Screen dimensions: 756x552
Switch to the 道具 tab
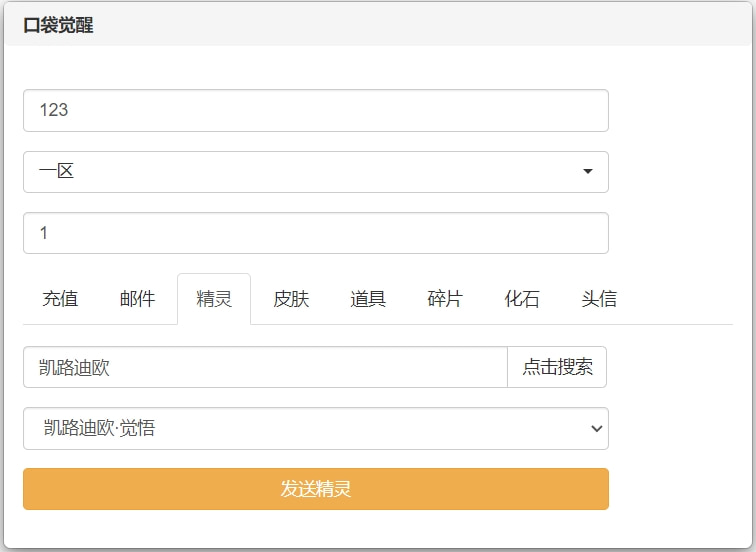[368, 299]
